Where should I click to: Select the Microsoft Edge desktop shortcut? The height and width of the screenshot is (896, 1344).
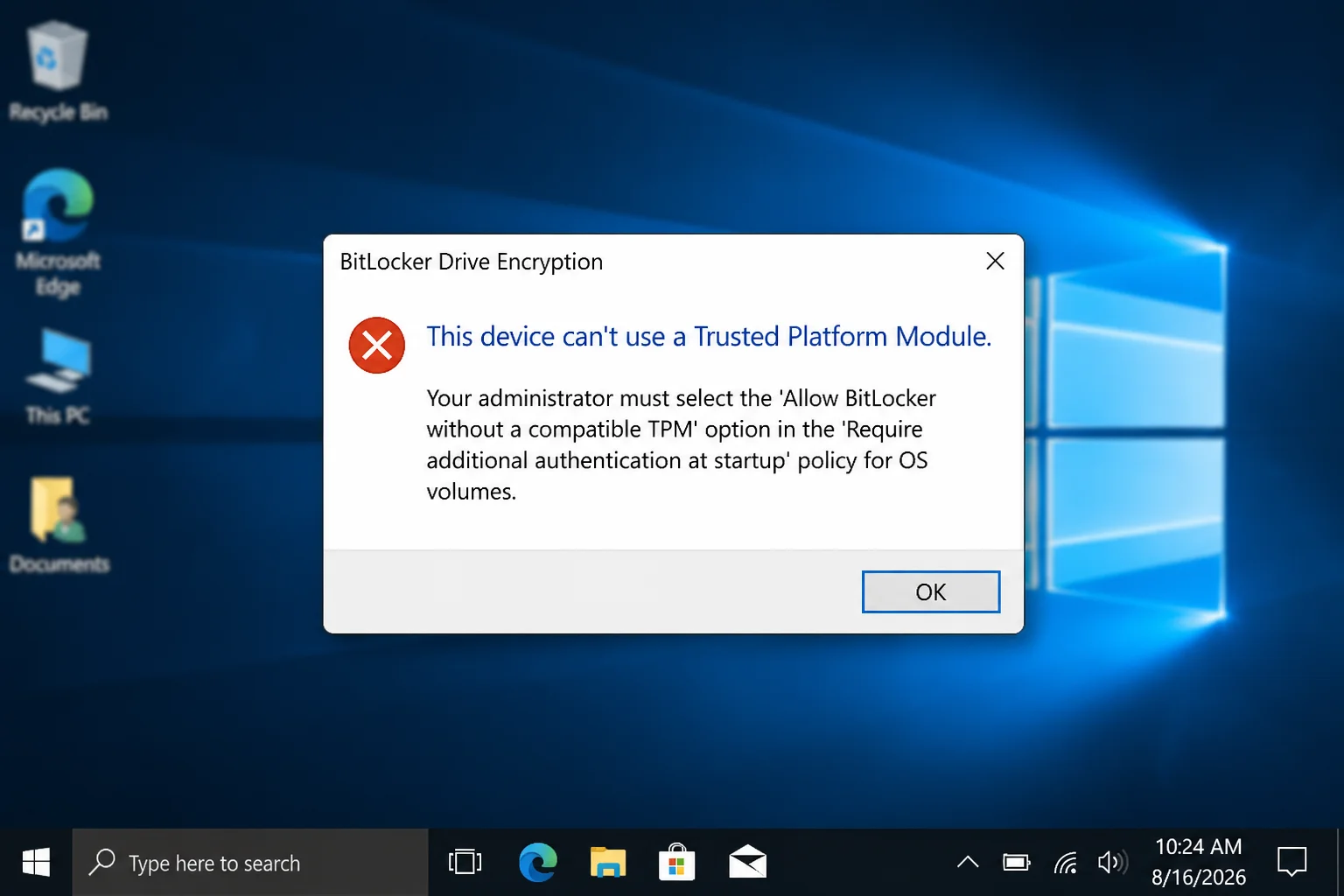58,233
